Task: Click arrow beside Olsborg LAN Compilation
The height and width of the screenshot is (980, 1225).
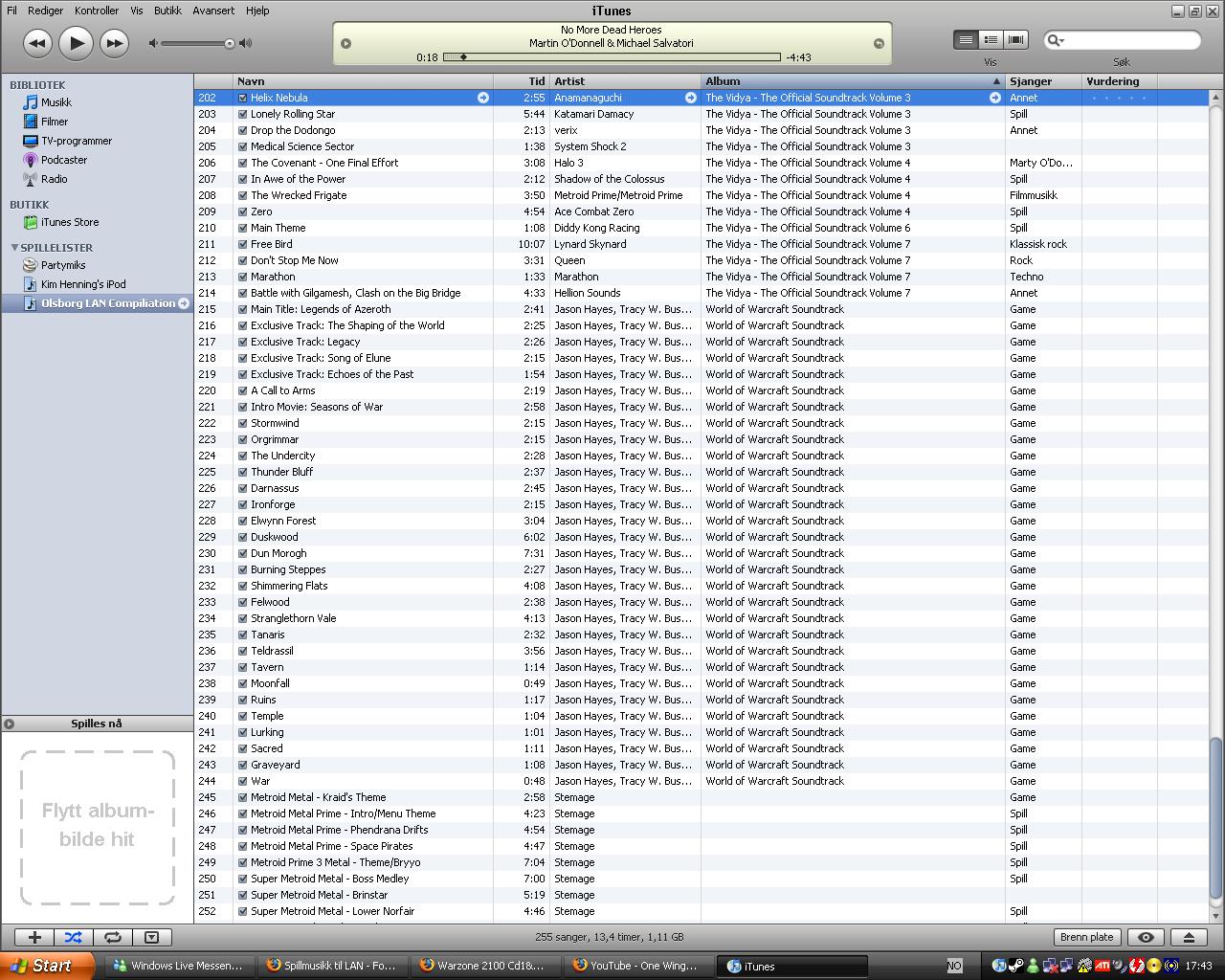Action: 184,303
